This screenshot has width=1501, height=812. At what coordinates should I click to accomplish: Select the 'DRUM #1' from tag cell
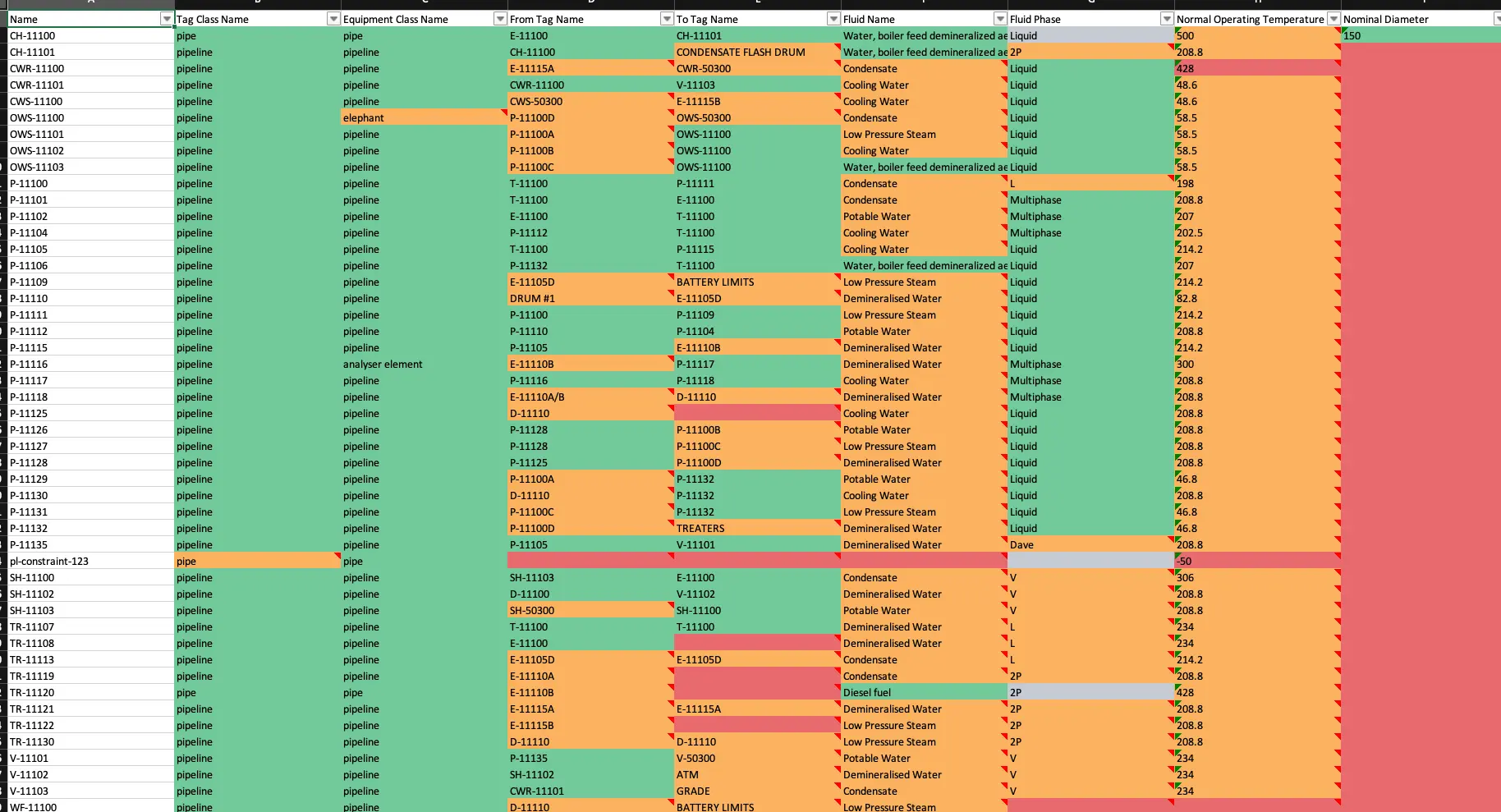tap(590, 299)
